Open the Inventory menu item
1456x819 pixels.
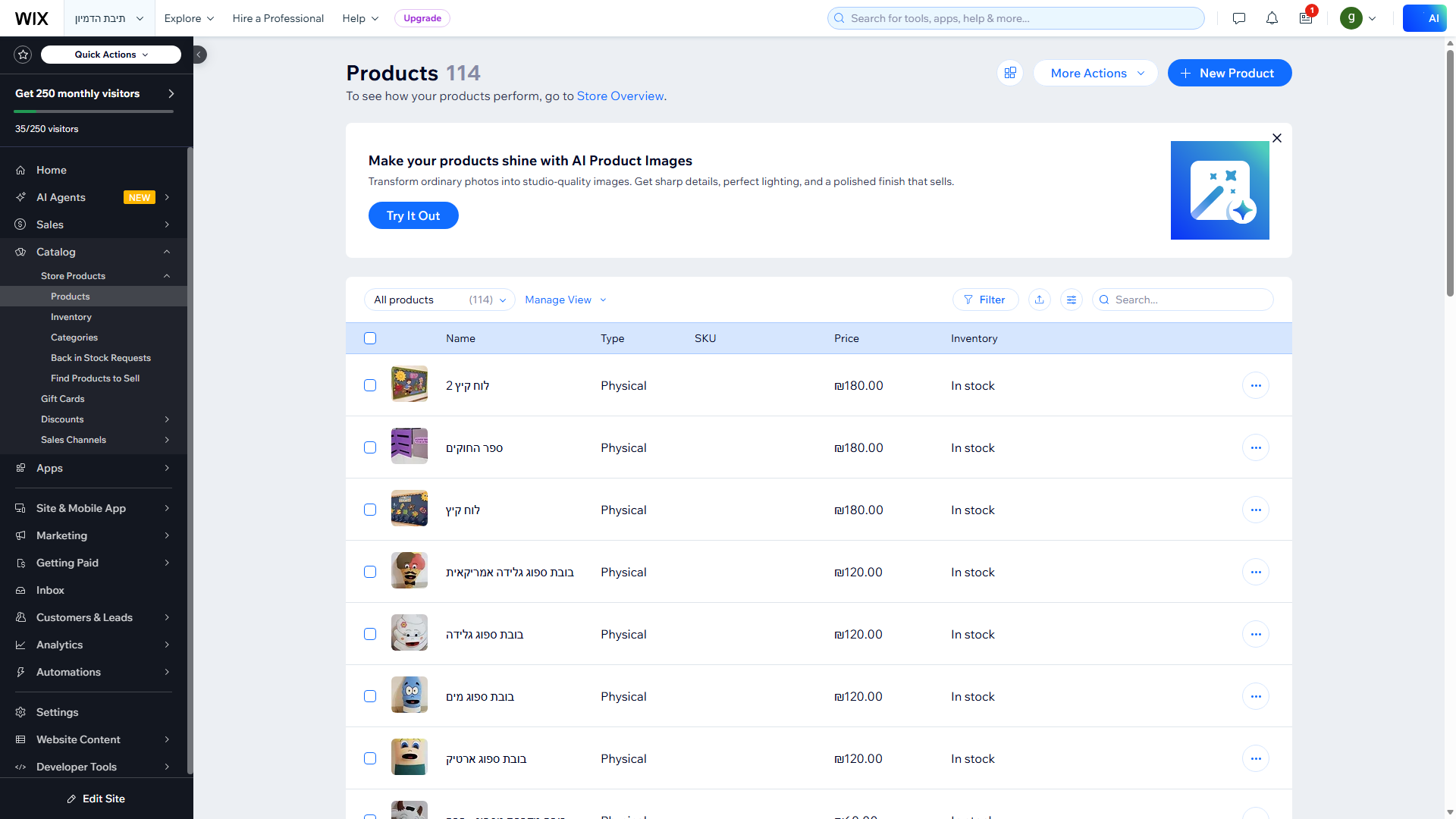click(x=71, y=316)
